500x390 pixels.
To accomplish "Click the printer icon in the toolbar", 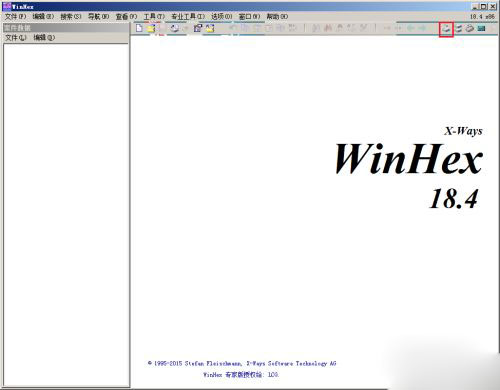I will point(174,28).
